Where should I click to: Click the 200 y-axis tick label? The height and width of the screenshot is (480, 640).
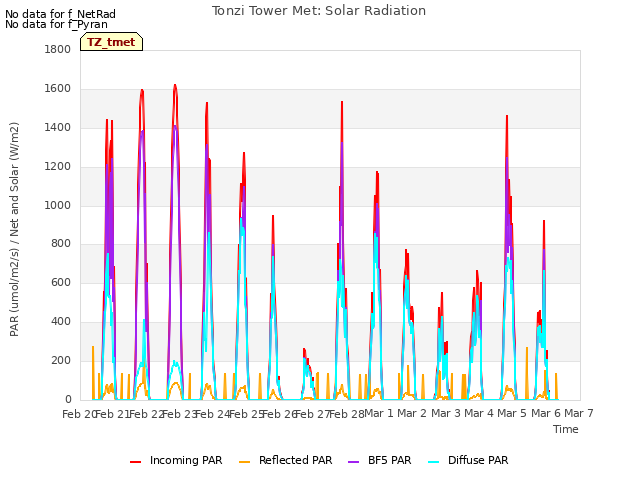[61, 361]
